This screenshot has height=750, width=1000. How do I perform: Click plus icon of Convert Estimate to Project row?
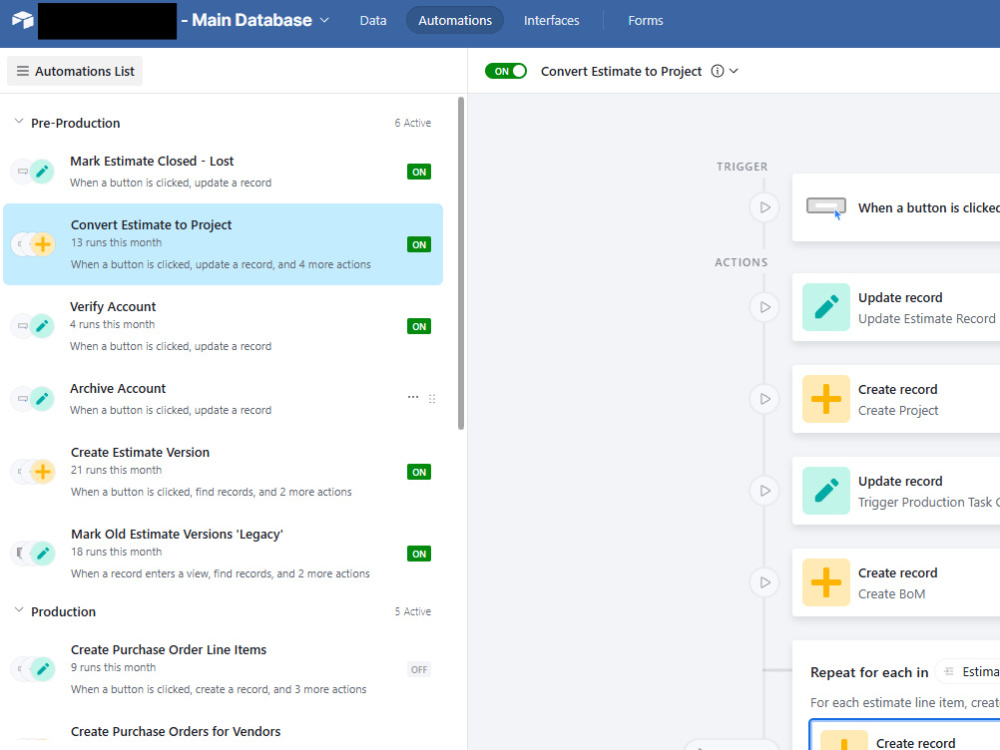tap(42, 244)
